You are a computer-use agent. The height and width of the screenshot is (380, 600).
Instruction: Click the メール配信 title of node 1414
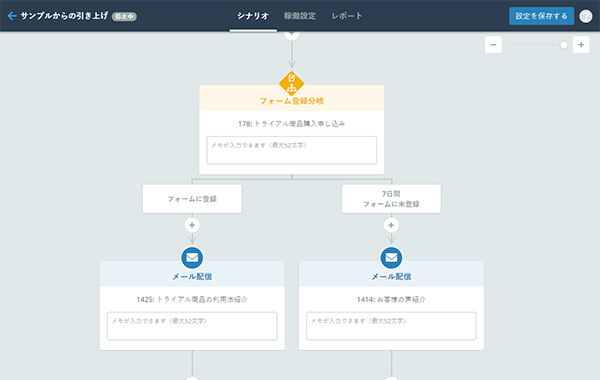(x=391, y=277)
